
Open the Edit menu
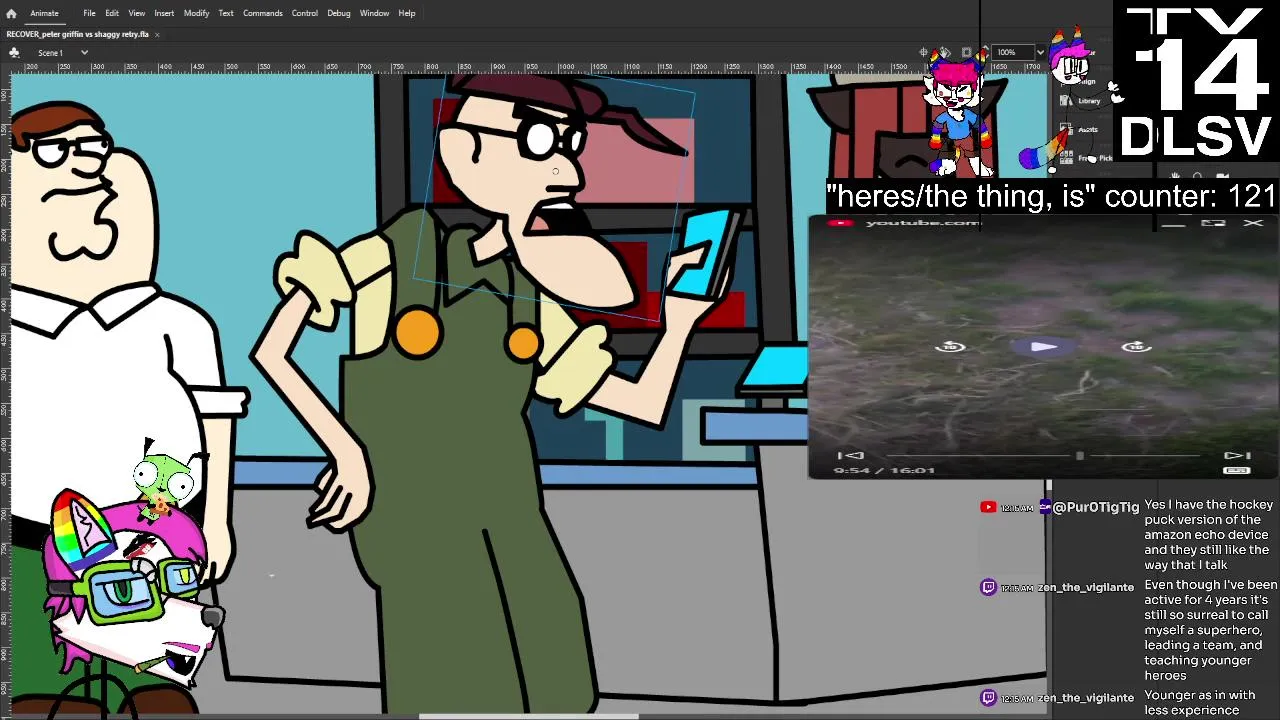(112, 13)
